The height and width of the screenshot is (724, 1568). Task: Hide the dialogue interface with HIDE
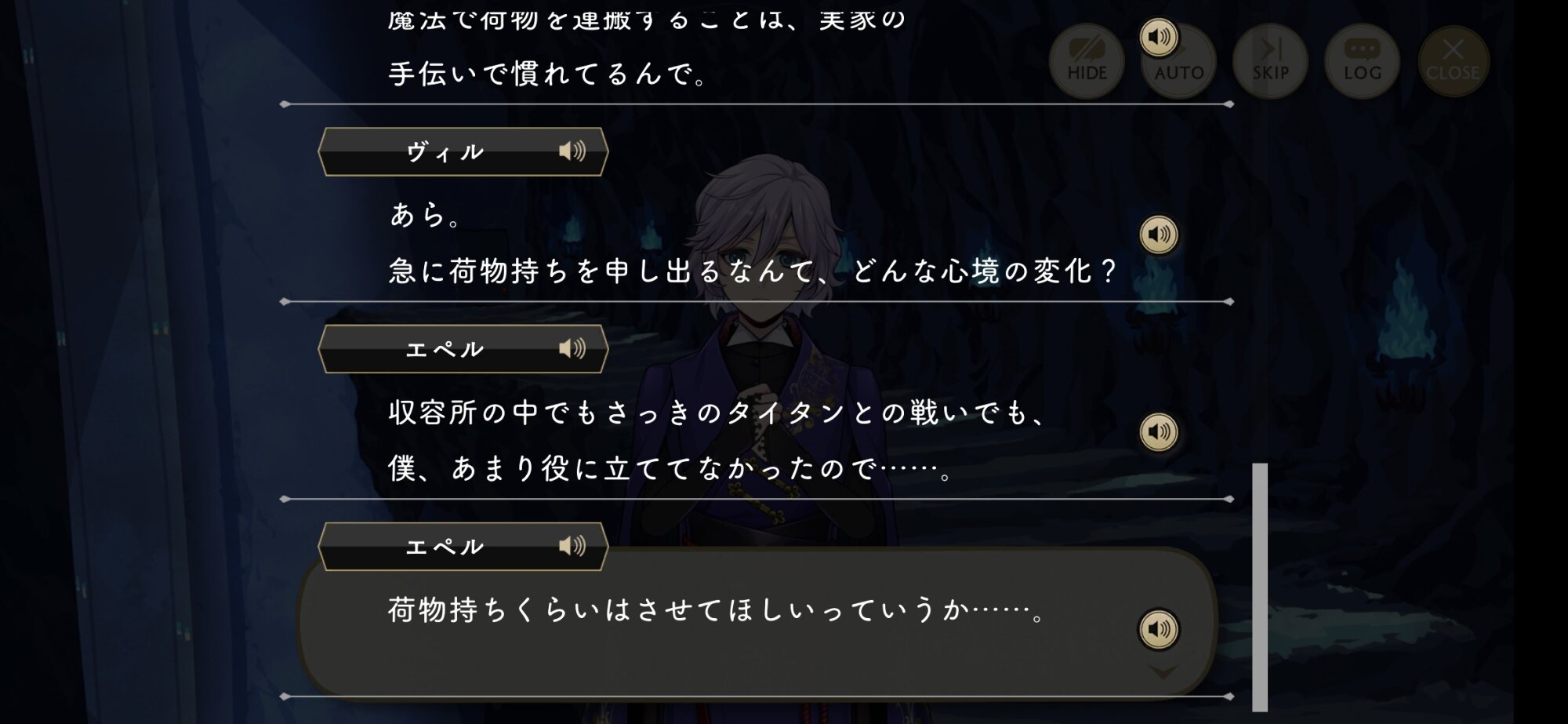[x=1087, y=61]
